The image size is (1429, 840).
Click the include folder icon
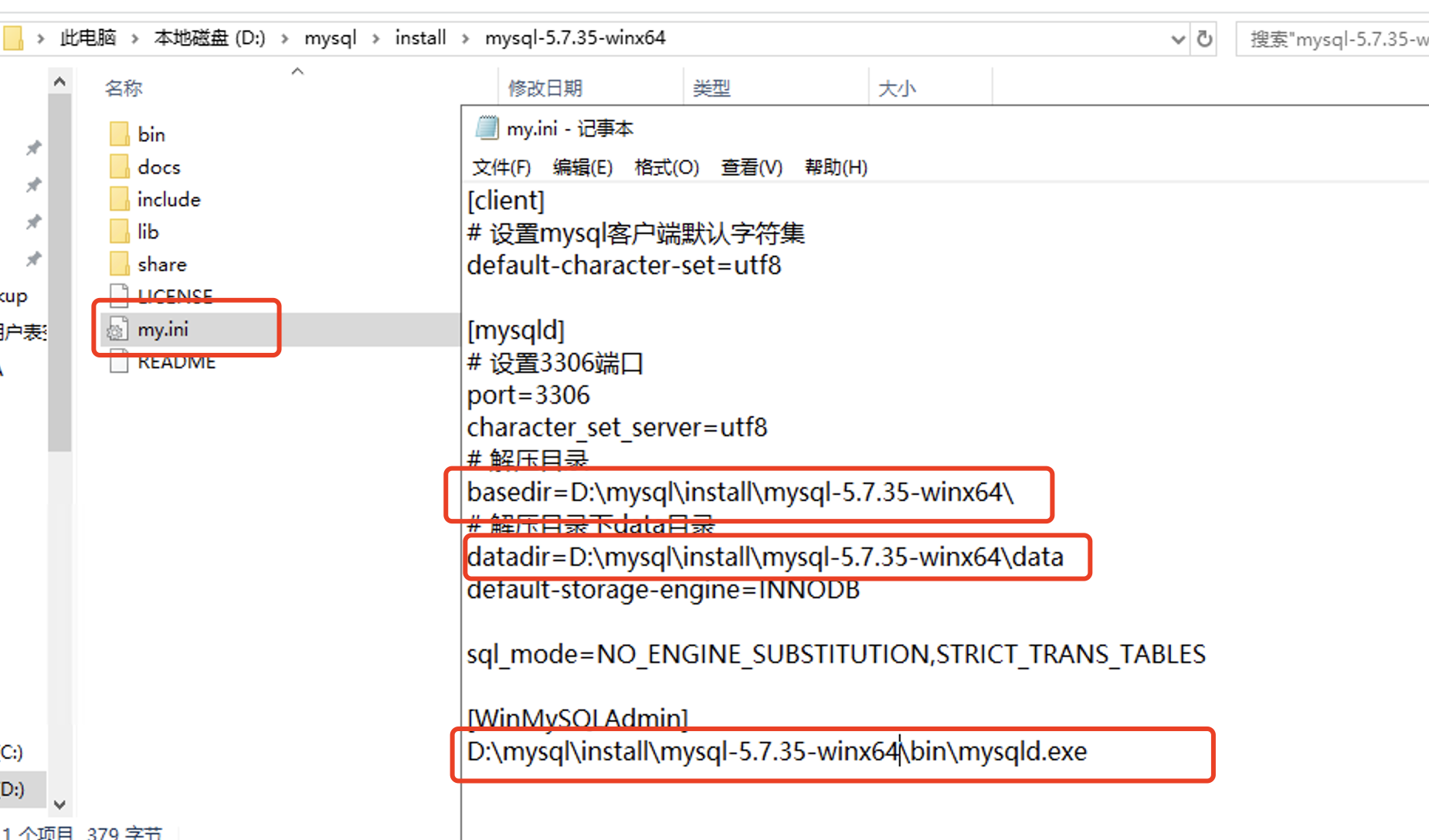[119, 198]
